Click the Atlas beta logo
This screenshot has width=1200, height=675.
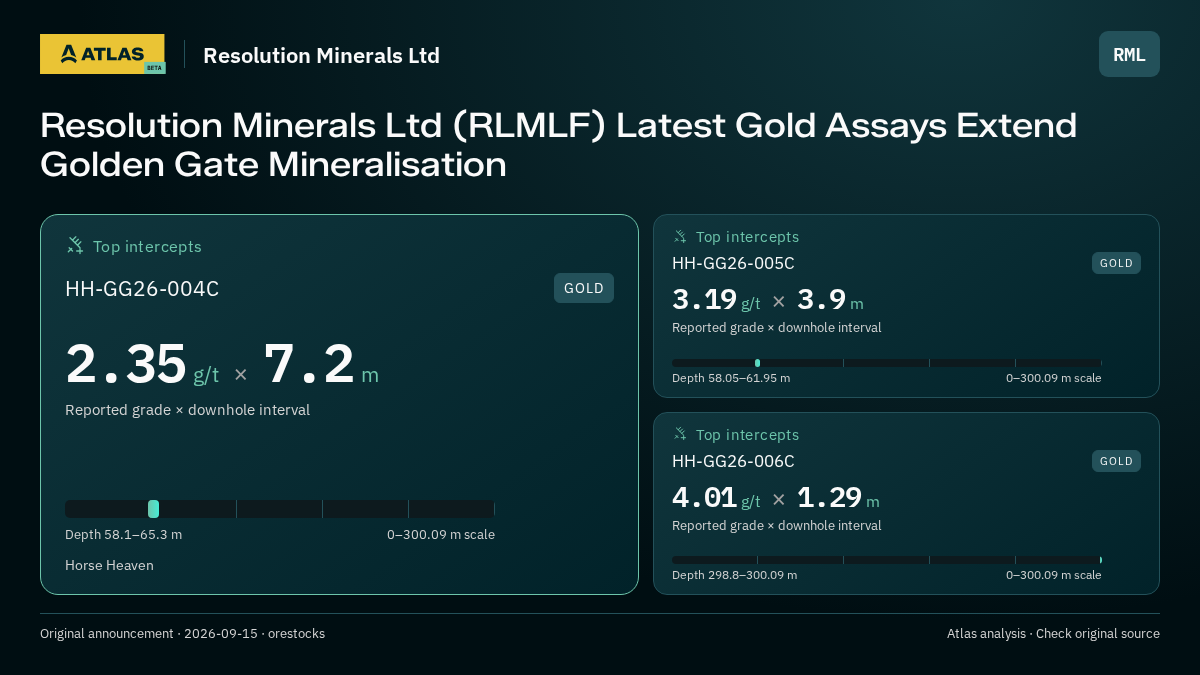tap(102, 54)
